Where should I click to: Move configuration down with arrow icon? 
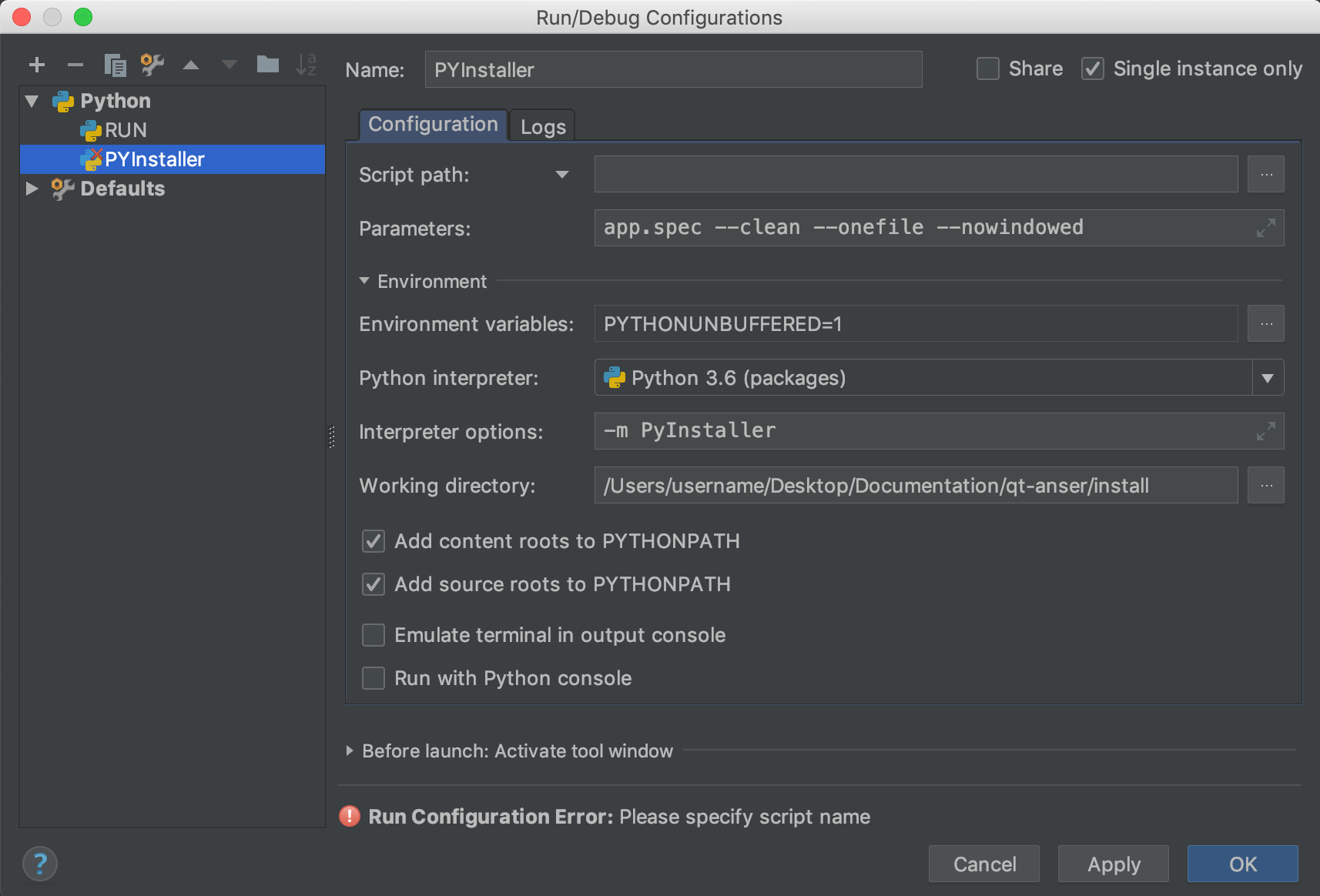point(229,65)
